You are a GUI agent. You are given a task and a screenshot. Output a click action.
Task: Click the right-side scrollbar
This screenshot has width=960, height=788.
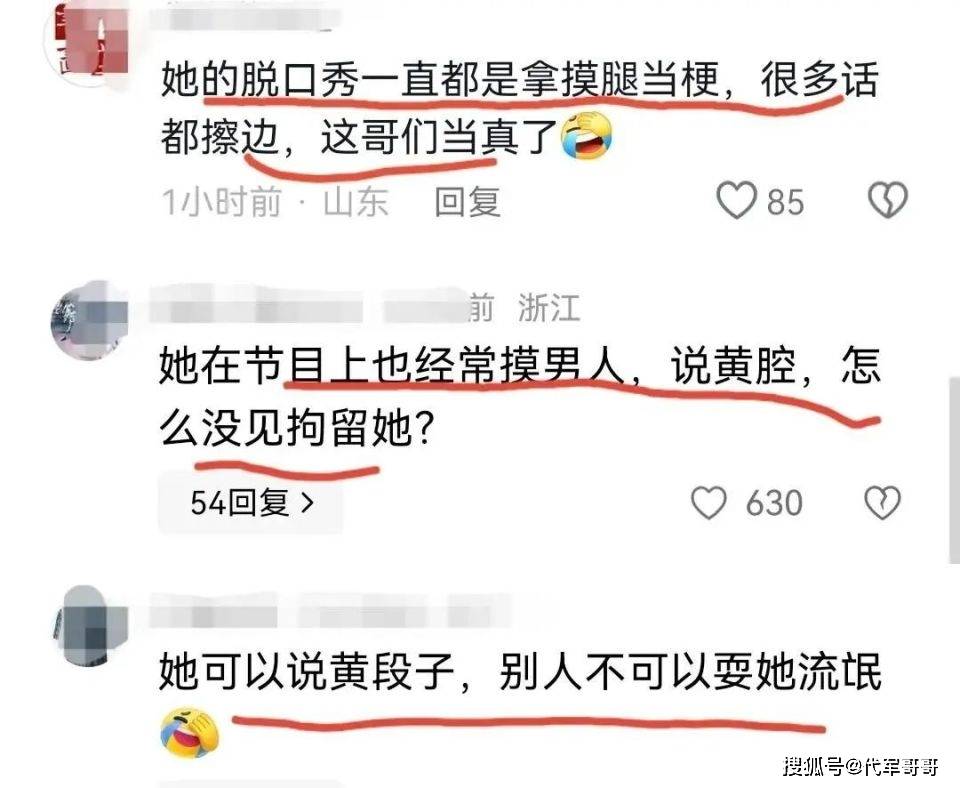tap(954, 470)
